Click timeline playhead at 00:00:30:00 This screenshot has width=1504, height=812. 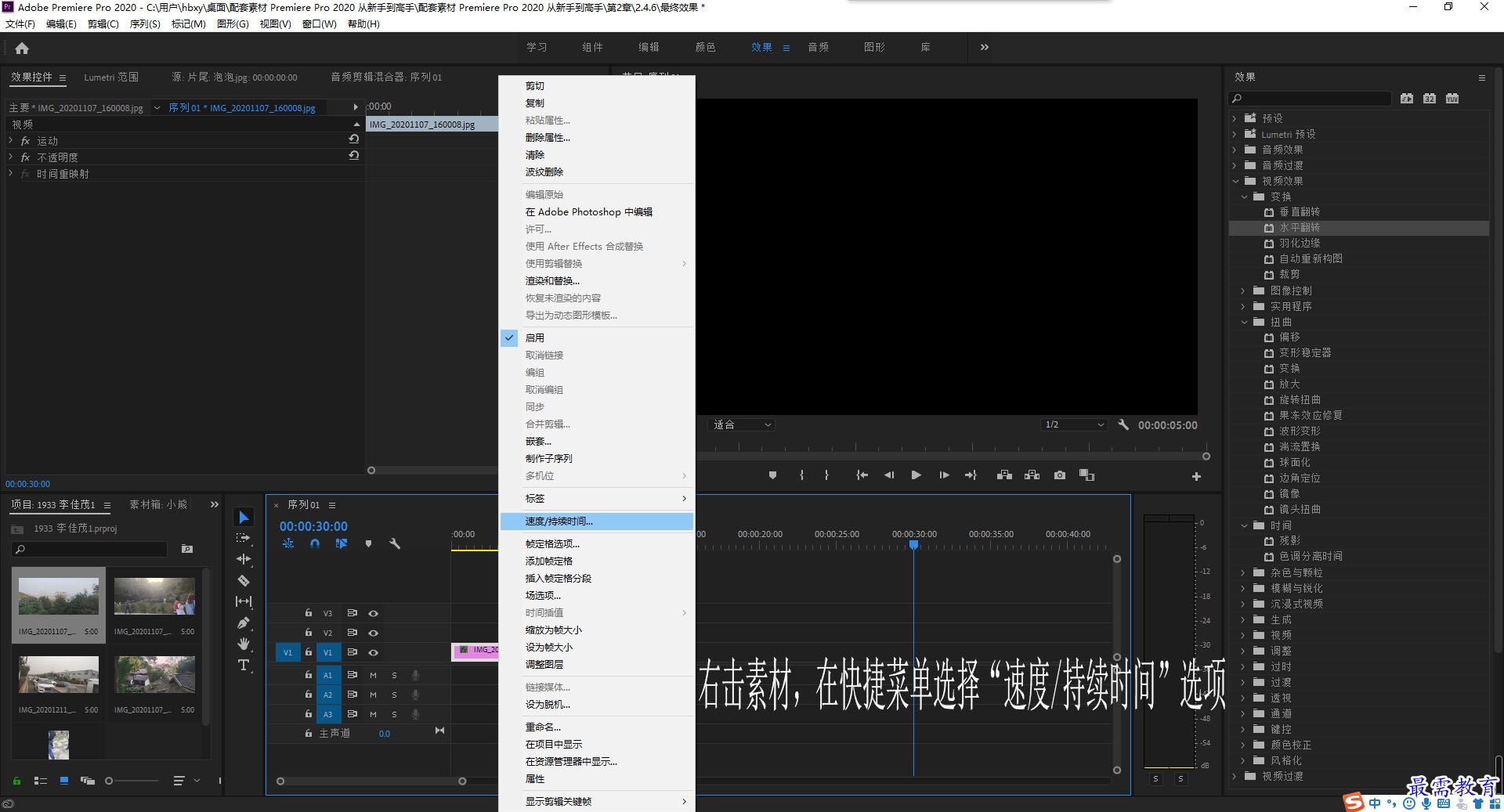coord(913,544)
